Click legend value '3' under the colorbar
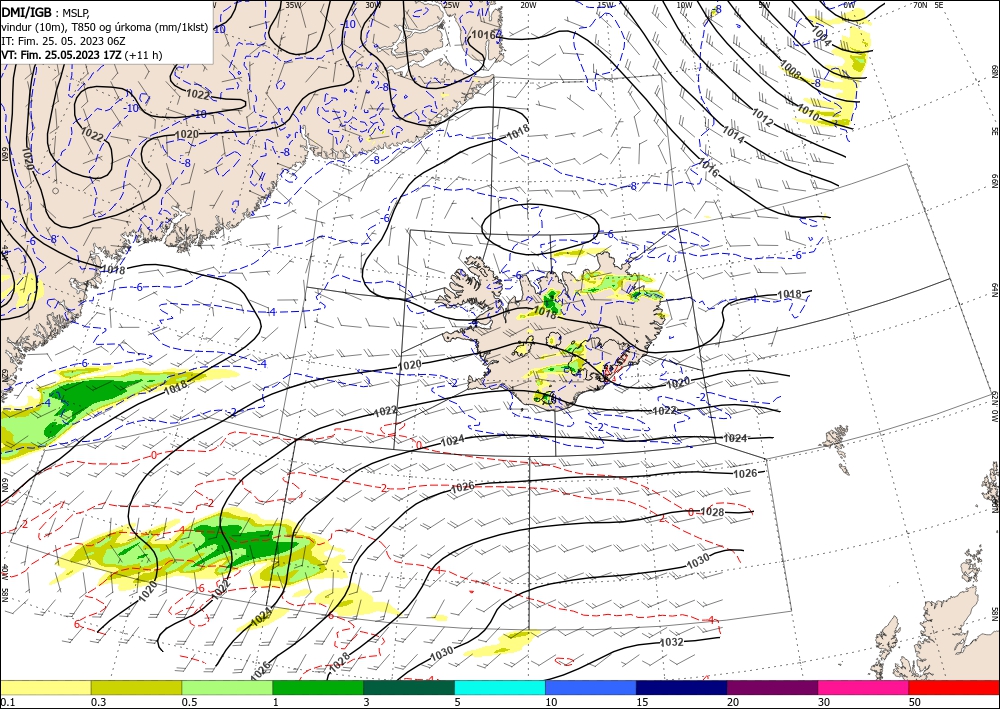This screenshot has width=1000, height=709. [366, 702]
